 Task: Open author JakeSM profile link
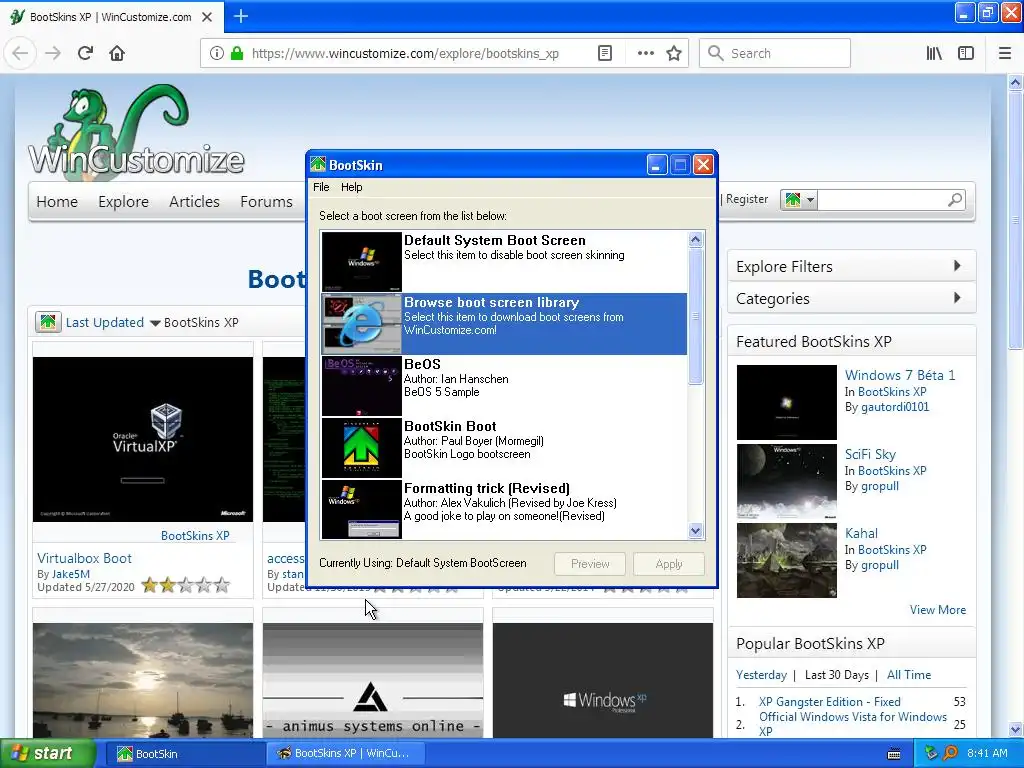point(71,574)
